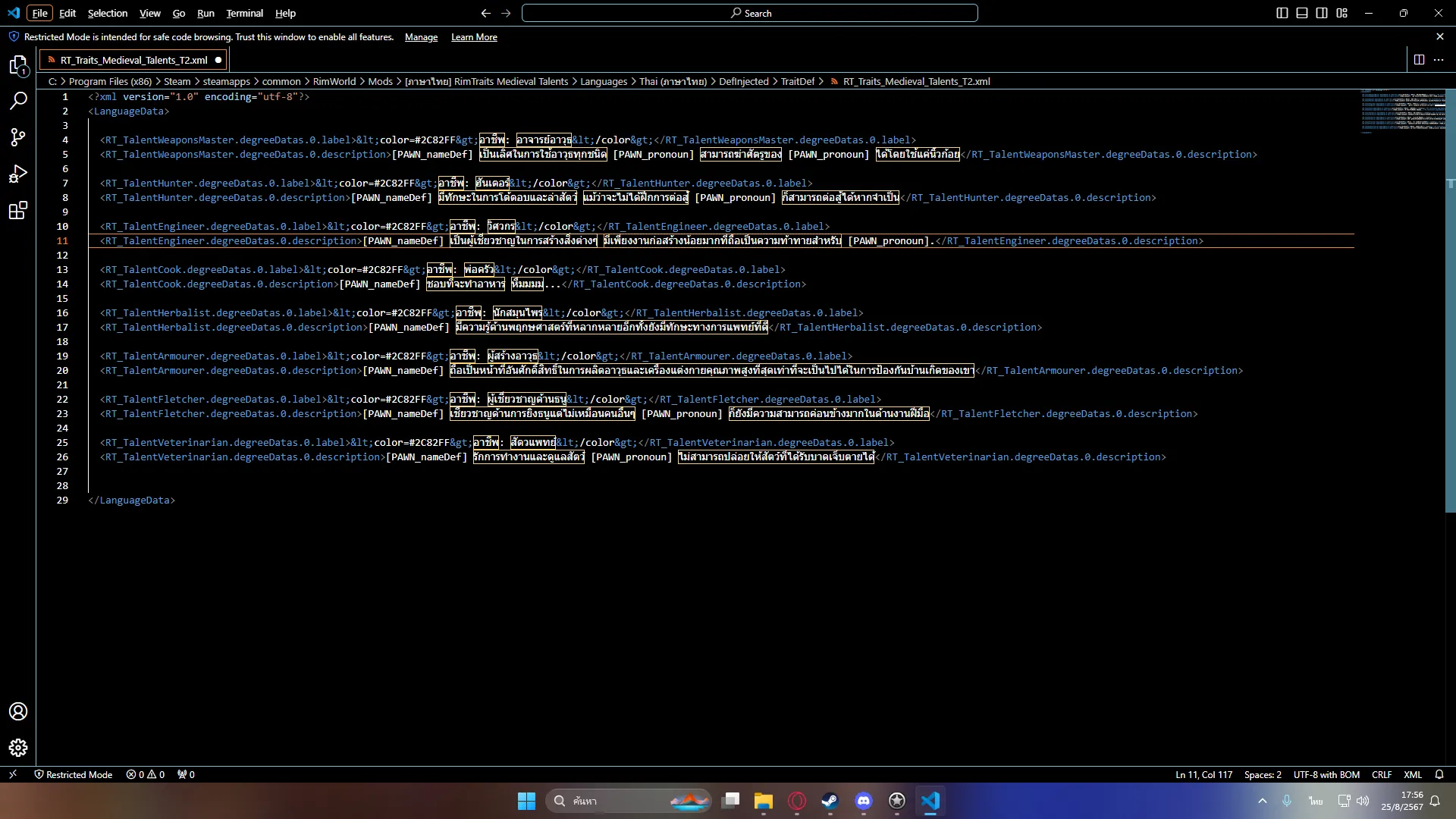Open the Search view in sidebar
The height and width of the screenshot is (819, 1456).
click(x=18, y=101)
